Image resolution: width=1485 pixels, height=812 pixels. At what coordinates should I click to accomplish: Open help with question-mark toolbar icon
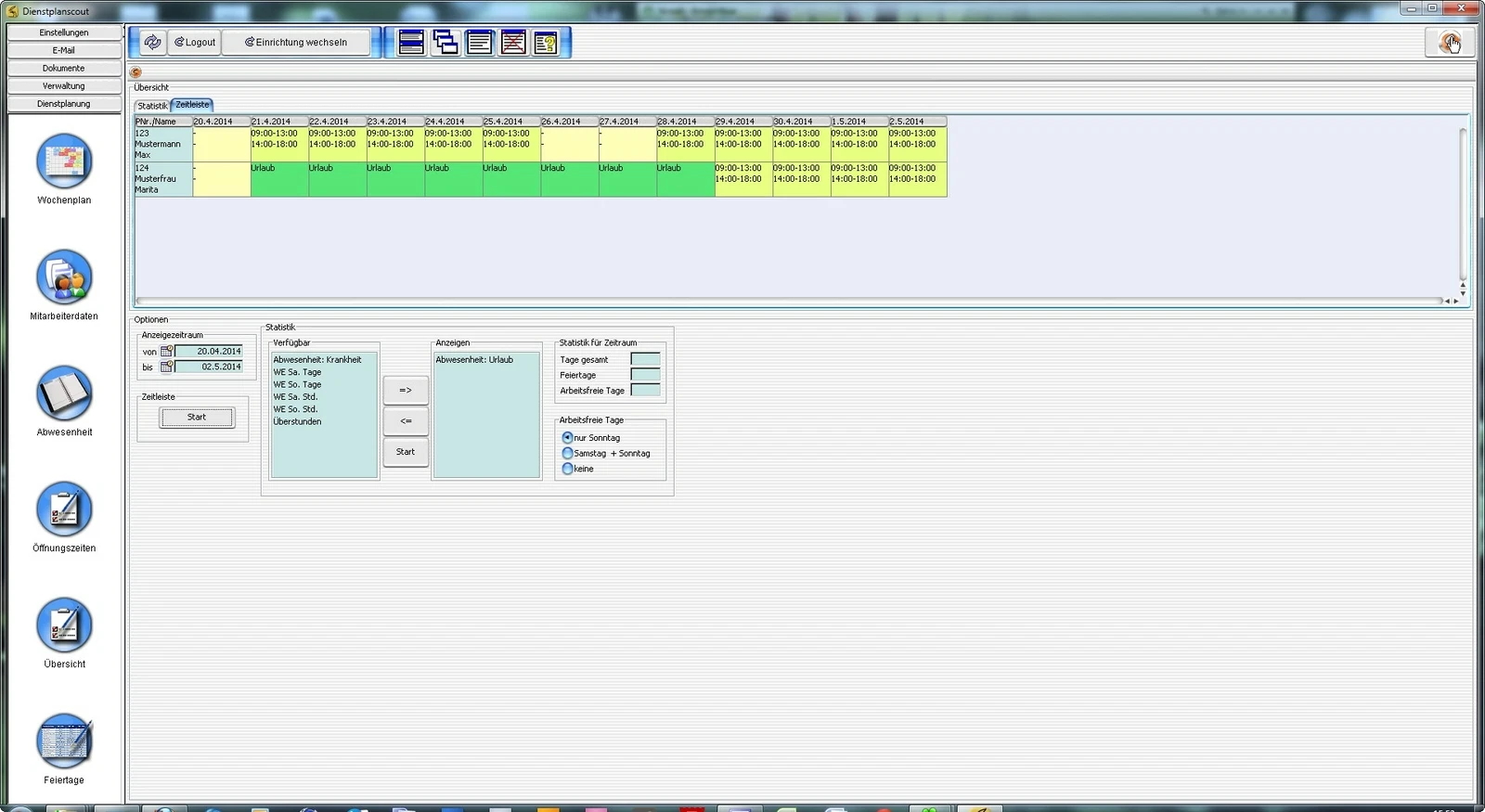(x=547, y=42)
